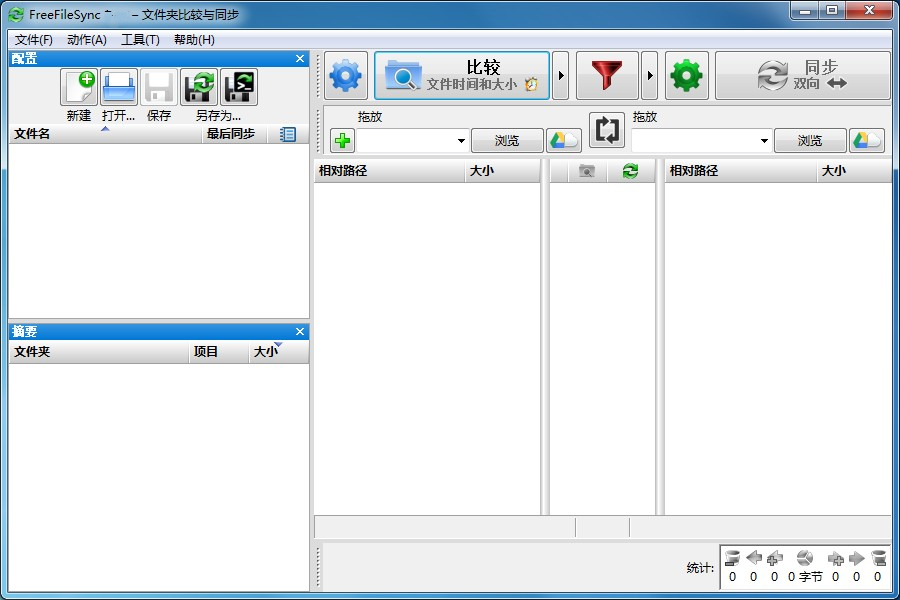
Task: Swap left and right folders using swap icon
Action: pos(607,131)
